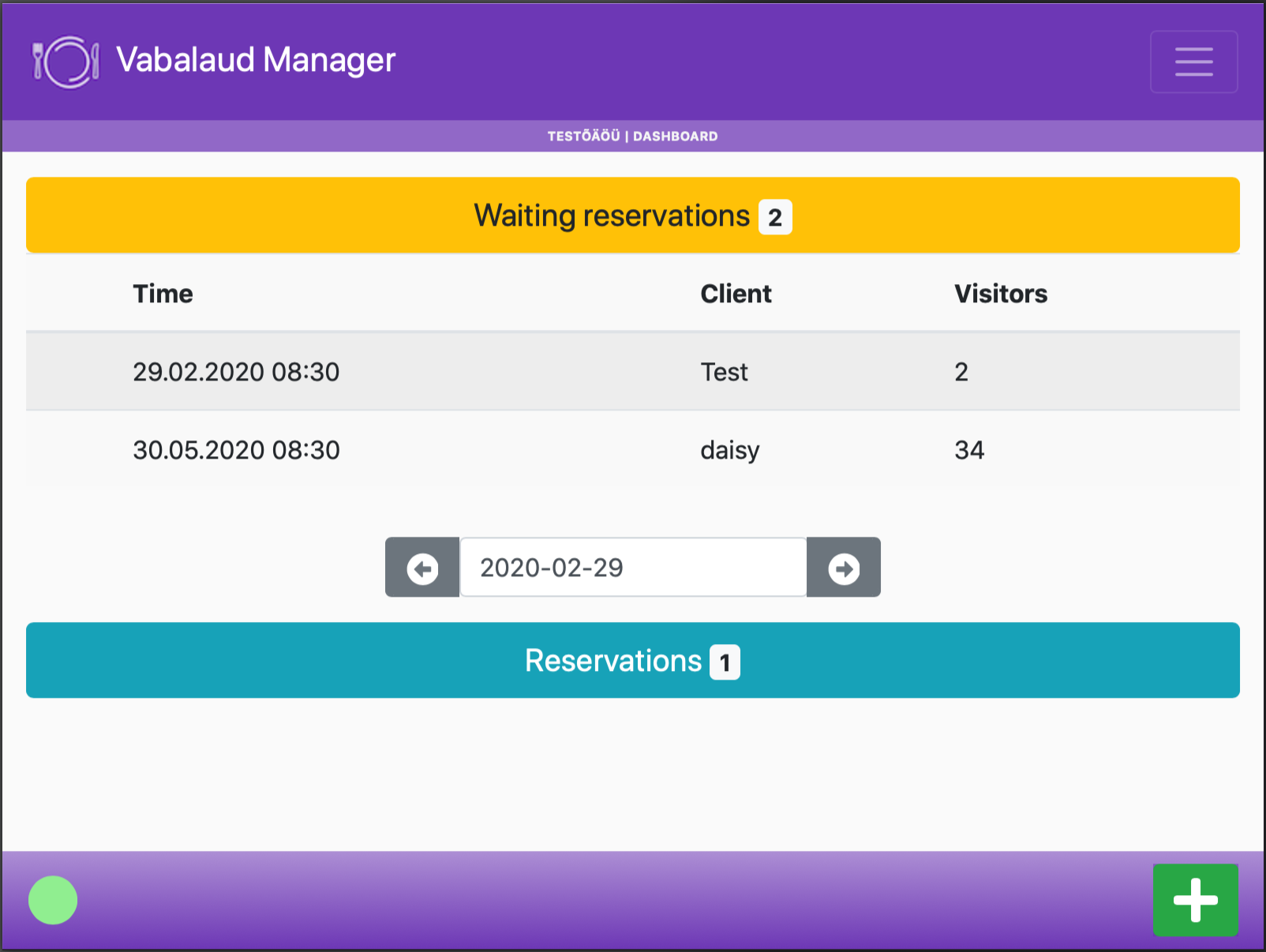Click the TESTÕÄÖÜ | DASHBOARD breadcrumb text
This screenshot has height=952, width=1266.
tap(633, 136)
